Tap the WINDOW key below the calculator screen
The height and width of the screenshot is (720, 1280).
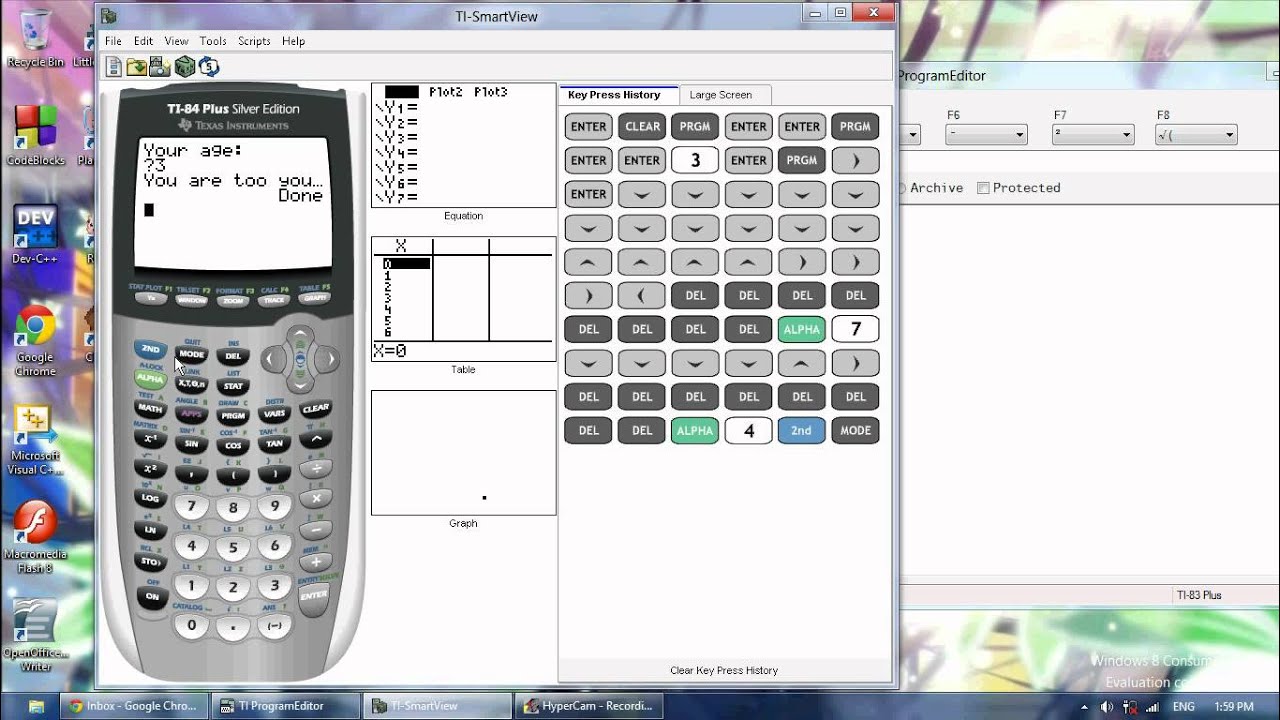[191, 299]
